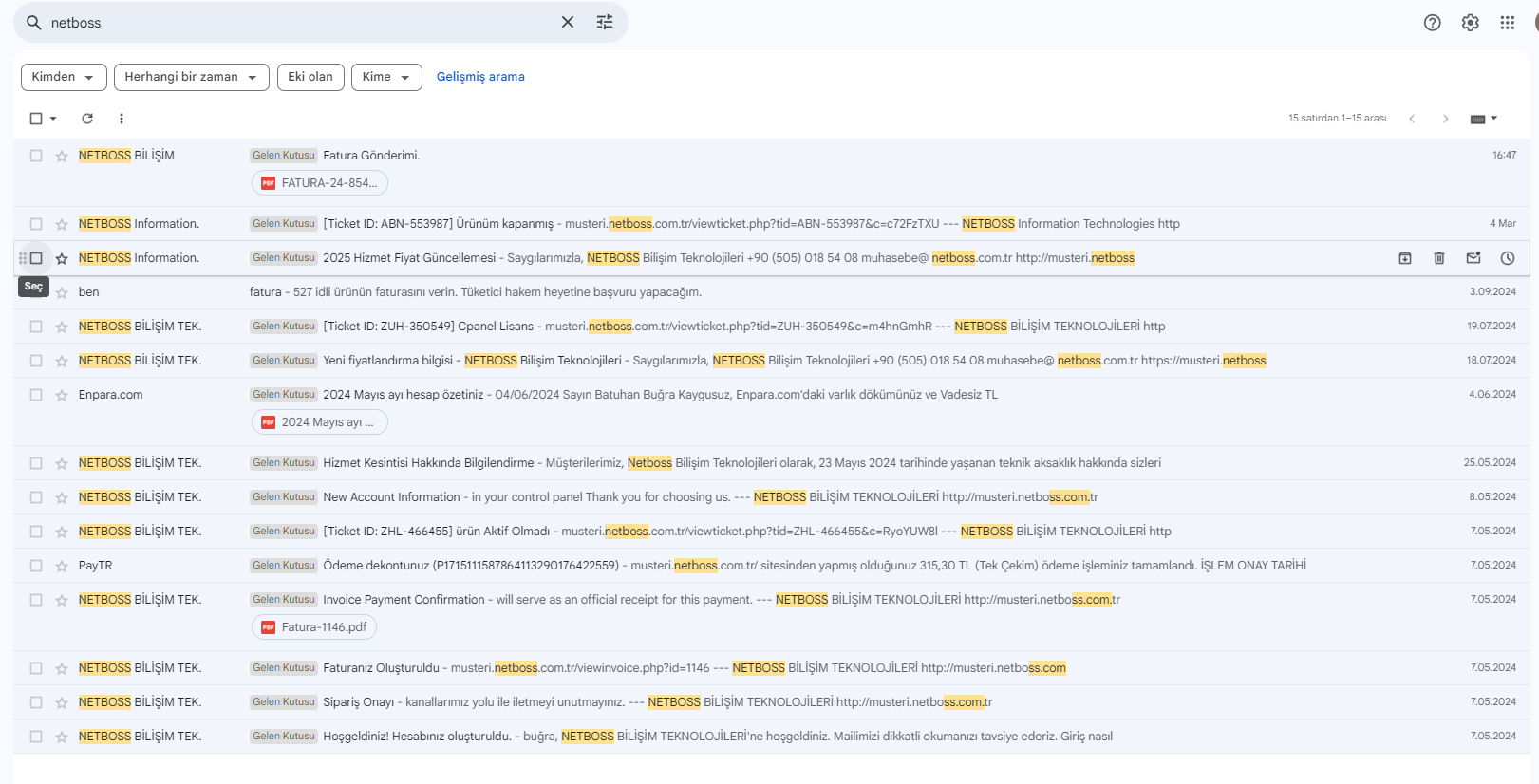Open the Yeni fiyatlandırma bilgisi email
This screenshot has height=784, width=1539.
click(x=771, y=361)
